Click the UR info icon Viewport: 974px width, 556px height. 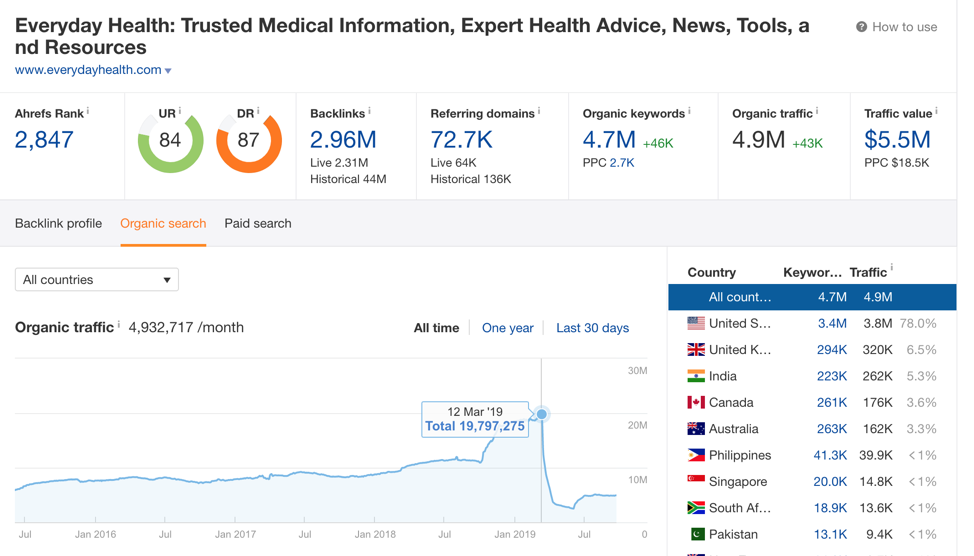180,111
